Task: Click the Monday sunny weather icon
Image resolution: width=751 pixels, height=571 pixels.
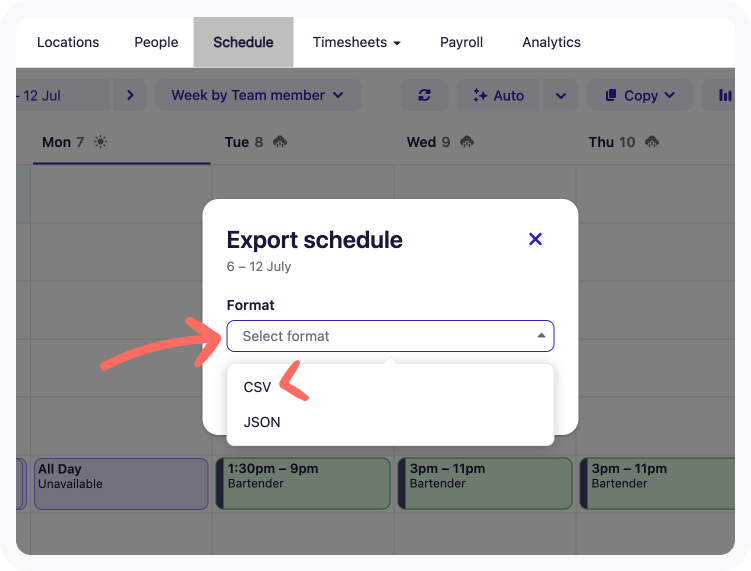Action: point(100,142)
